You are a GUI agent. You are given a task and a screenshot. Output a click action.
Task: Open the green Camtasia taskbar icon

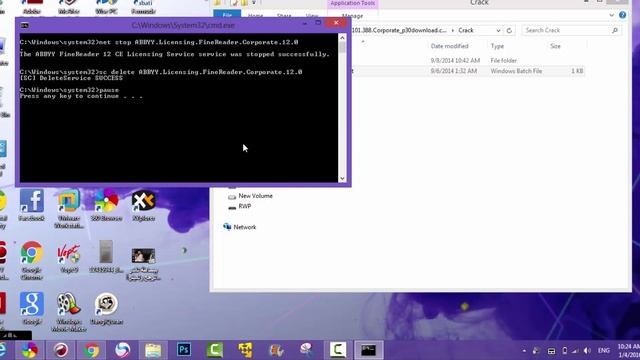(x=215, y=350)
